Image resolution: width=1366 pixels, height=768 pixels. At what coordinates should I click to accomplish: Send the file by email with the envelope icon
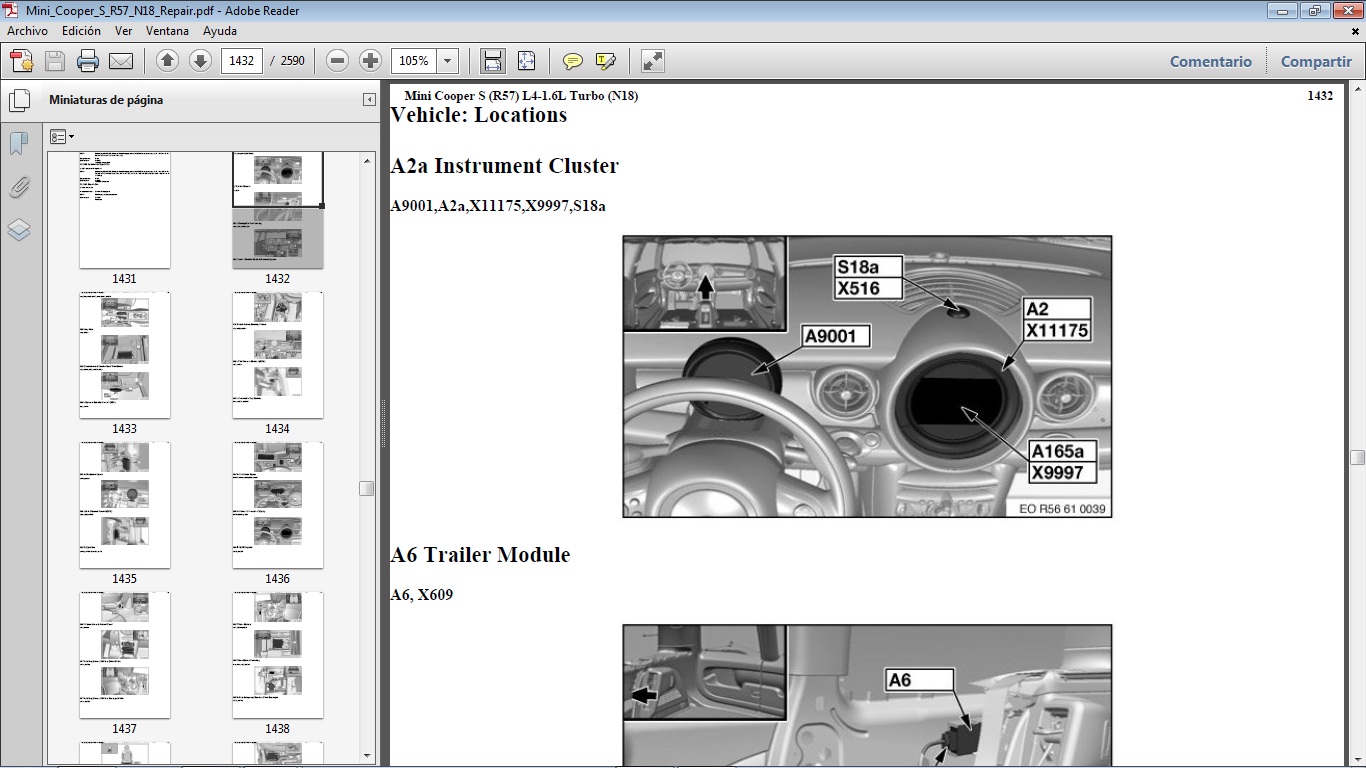[x=121, y=61]
